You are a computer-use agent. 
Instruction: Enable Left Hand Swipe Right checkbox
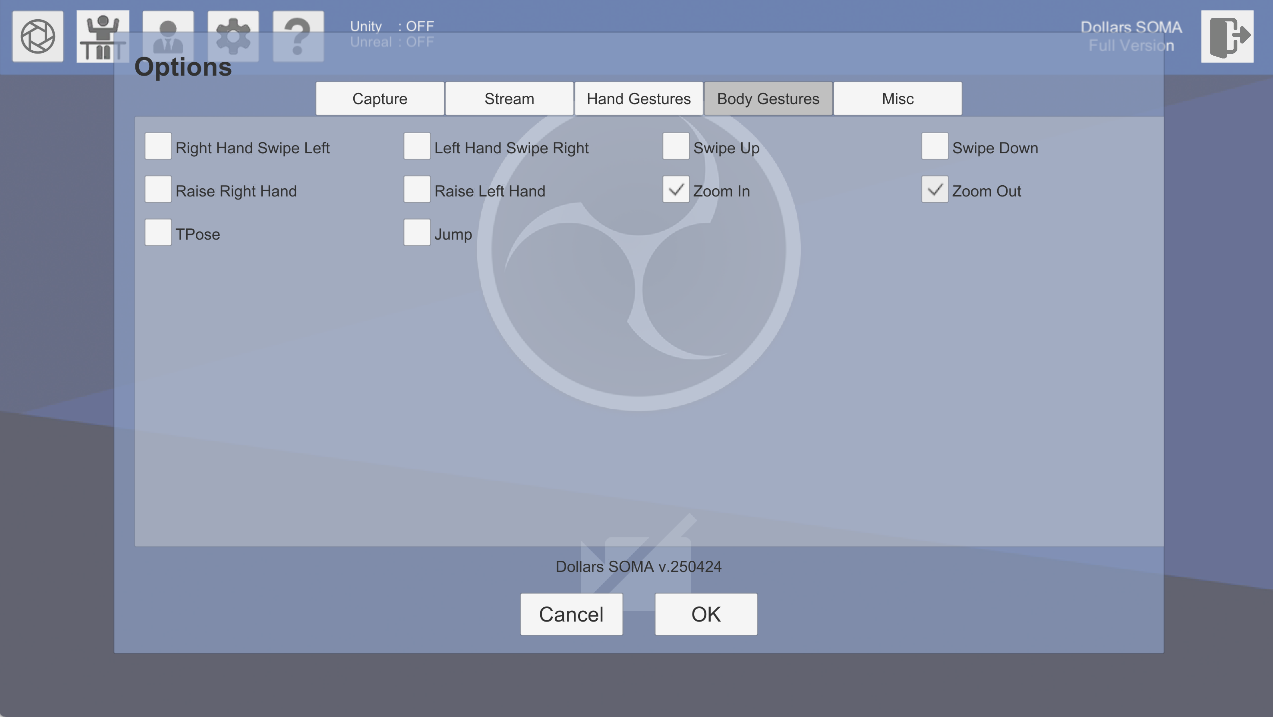[x=417, y=147]
